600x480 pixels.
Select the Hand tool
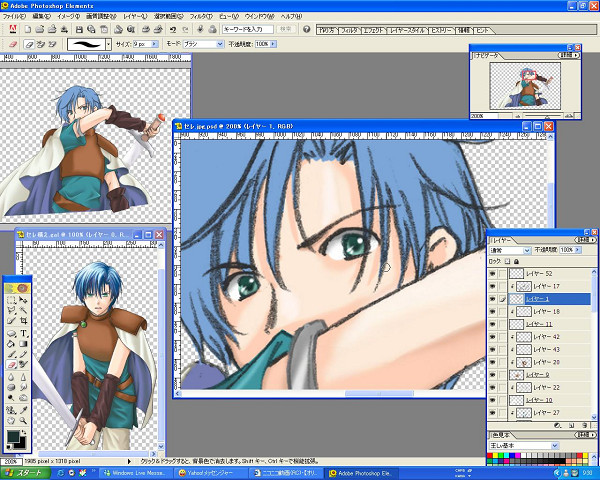point(11,421)
